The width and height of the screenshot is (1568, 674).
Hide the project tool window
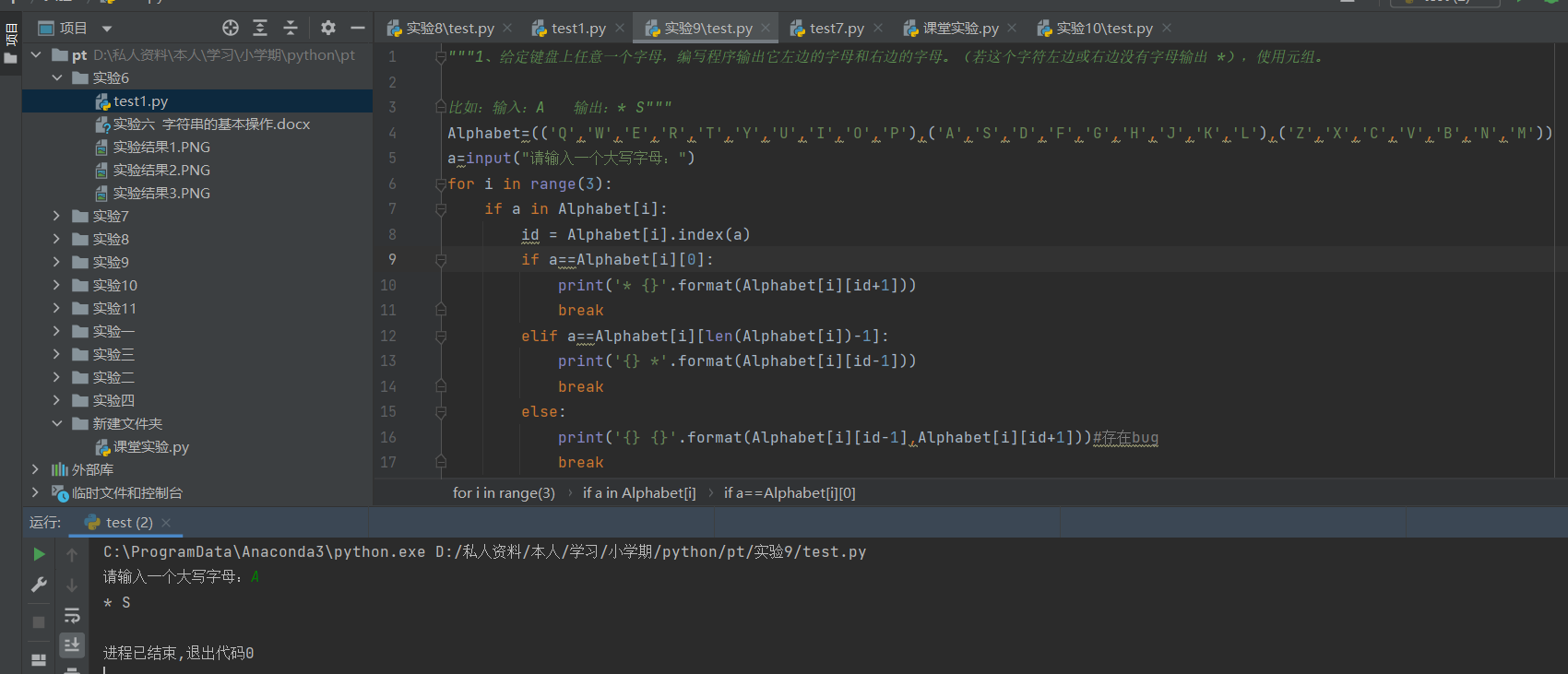coord(358,28)
